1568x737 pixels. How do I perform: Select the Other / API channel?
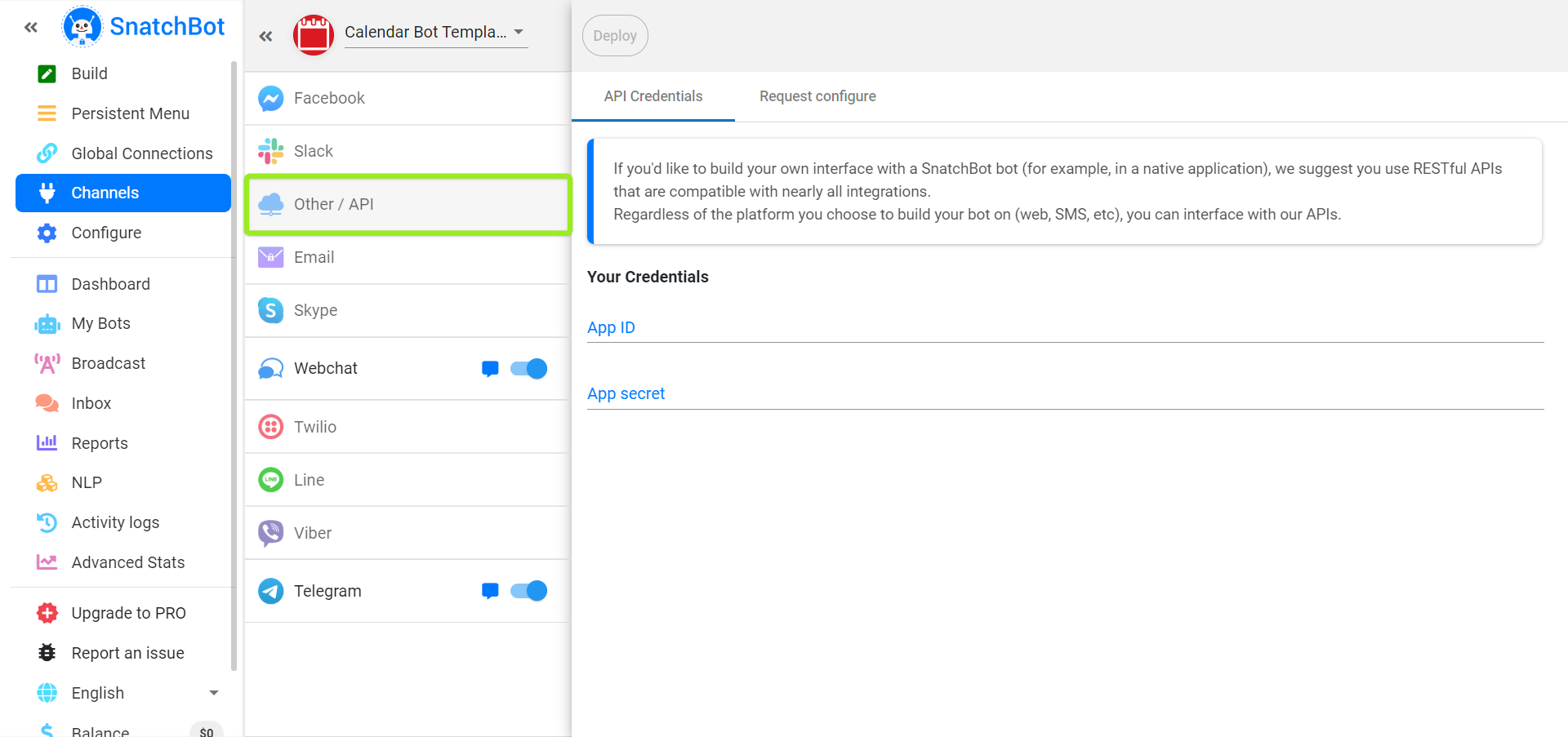tap(407, 204)
